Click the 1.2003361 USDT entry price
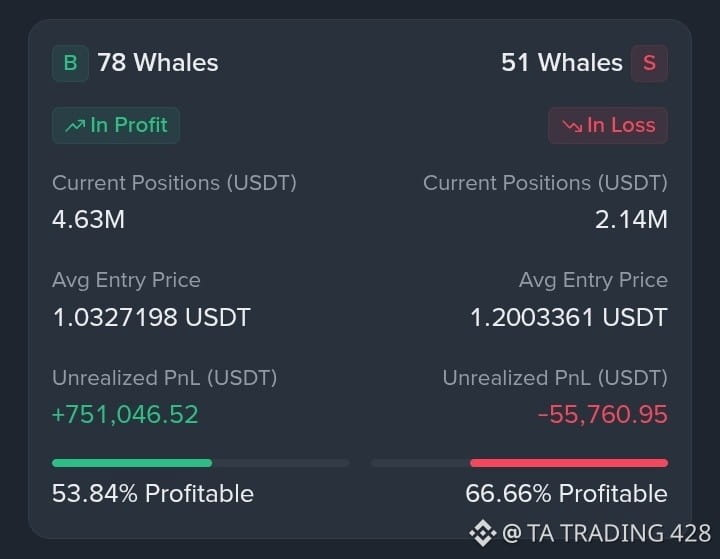The height and width of the screenshot is (559, 720). click(x=569, y=317)
